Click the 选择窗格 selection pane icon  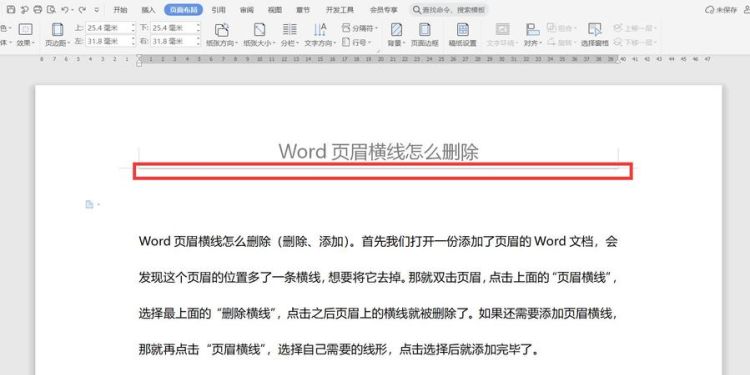coord(595,35)
